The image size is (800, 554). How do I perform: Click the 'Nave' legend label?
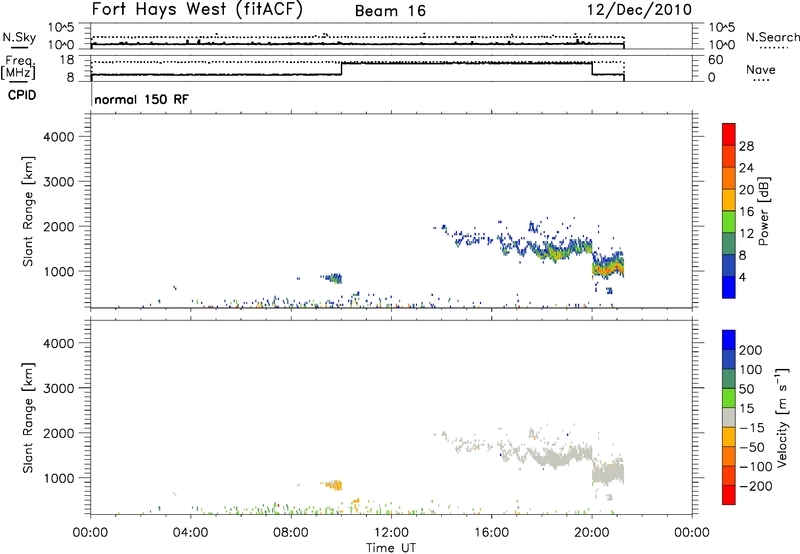coord(760,70)
